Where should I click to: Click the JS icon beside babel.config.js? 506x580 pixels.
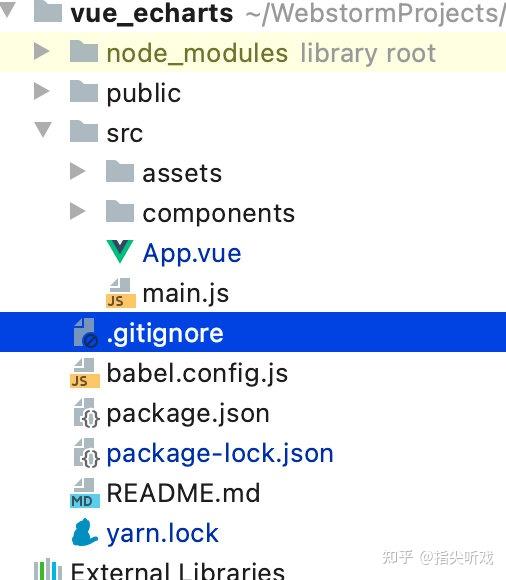click(x=85, y=373)
